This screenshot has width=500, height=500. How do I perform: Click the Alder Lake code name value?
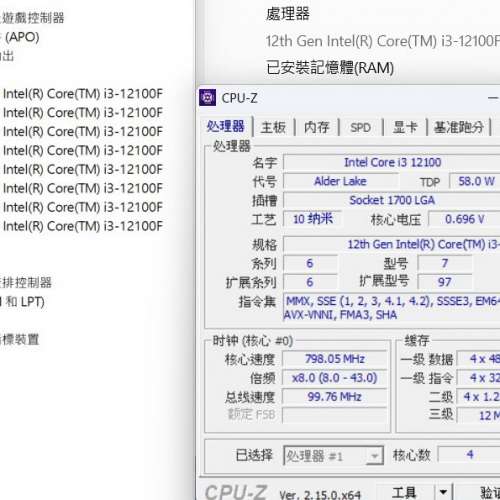(340, 181)
